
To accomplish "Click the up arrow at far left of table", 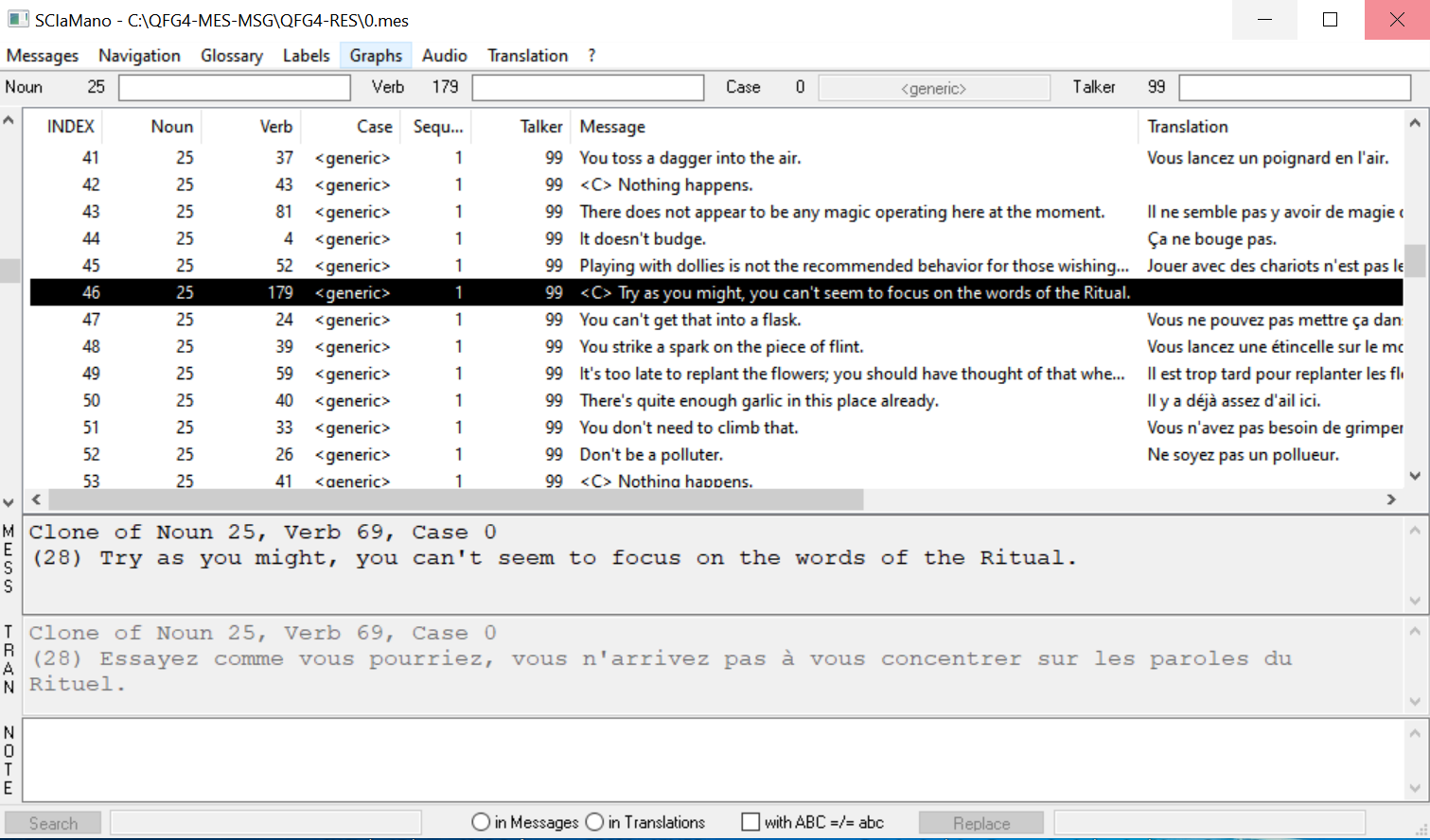I will 9,121.
